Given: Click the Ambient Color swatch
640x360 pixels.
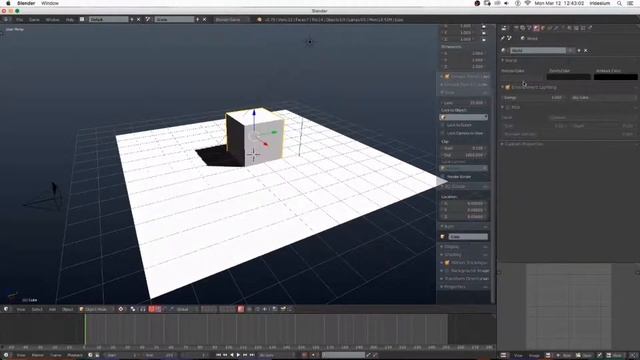Looking at the screenshot, I should [x=615, y=77].
